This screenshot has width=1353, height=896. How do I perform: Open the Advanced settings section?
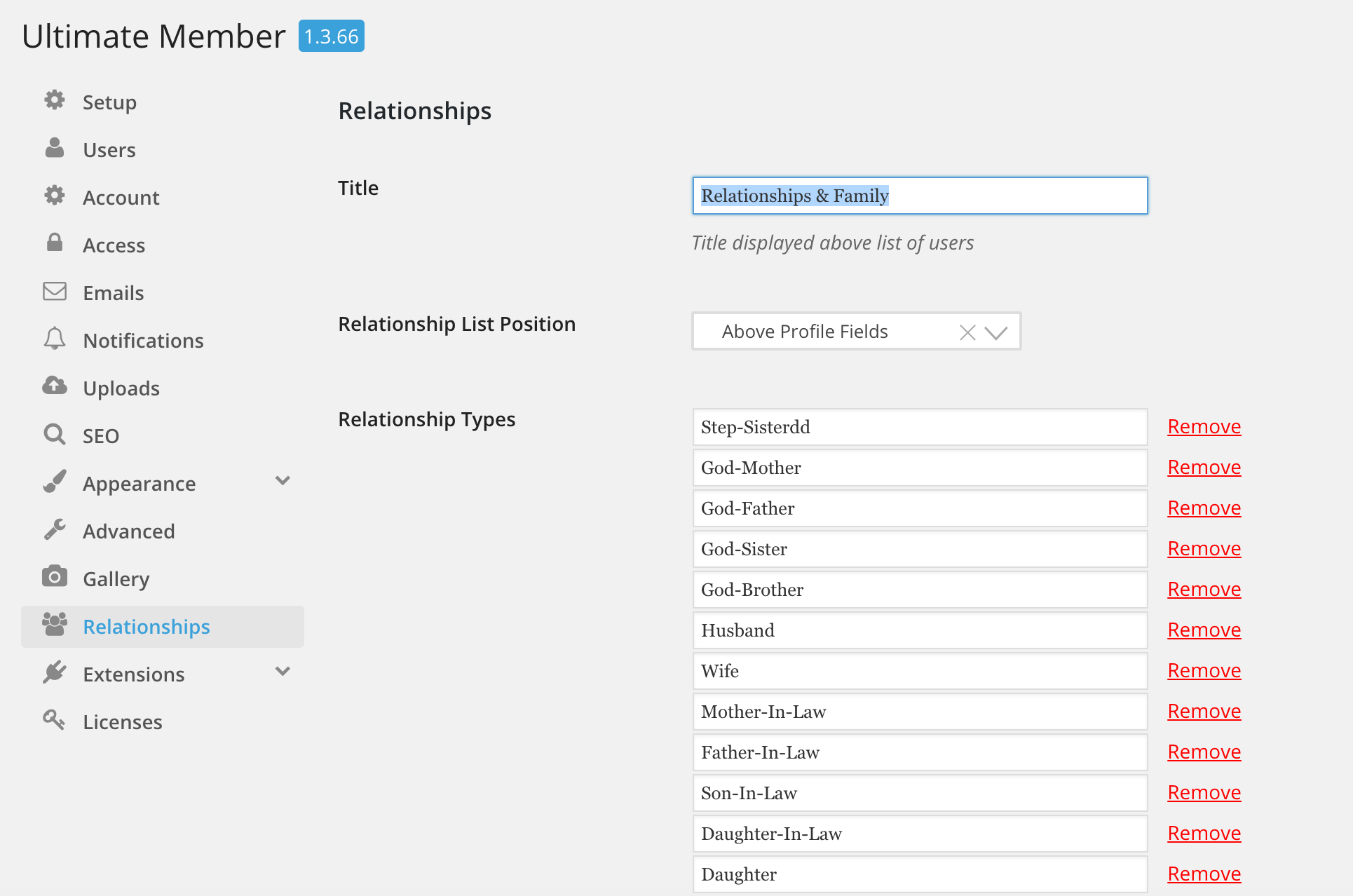tap(128, 531)
